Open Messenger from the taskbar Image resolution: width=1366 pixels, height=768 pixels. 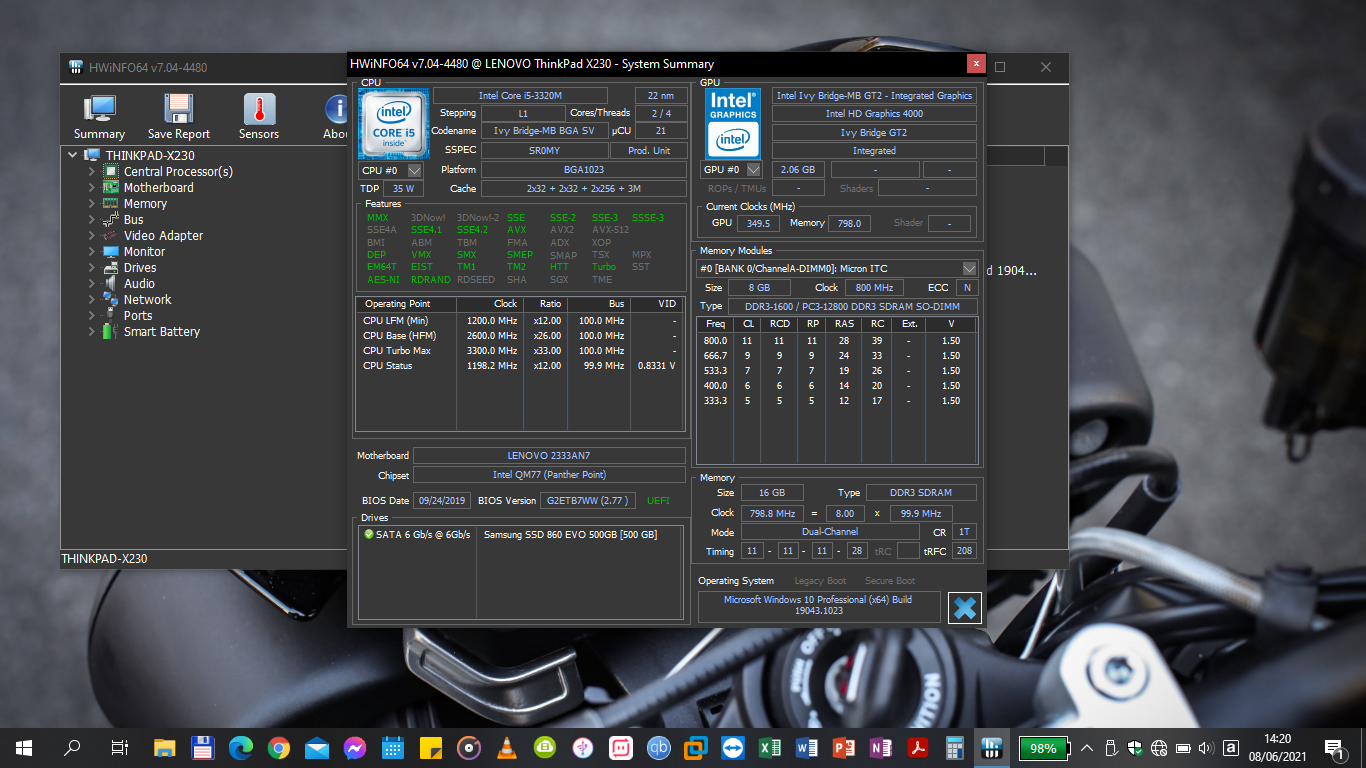tap(355, 747)
